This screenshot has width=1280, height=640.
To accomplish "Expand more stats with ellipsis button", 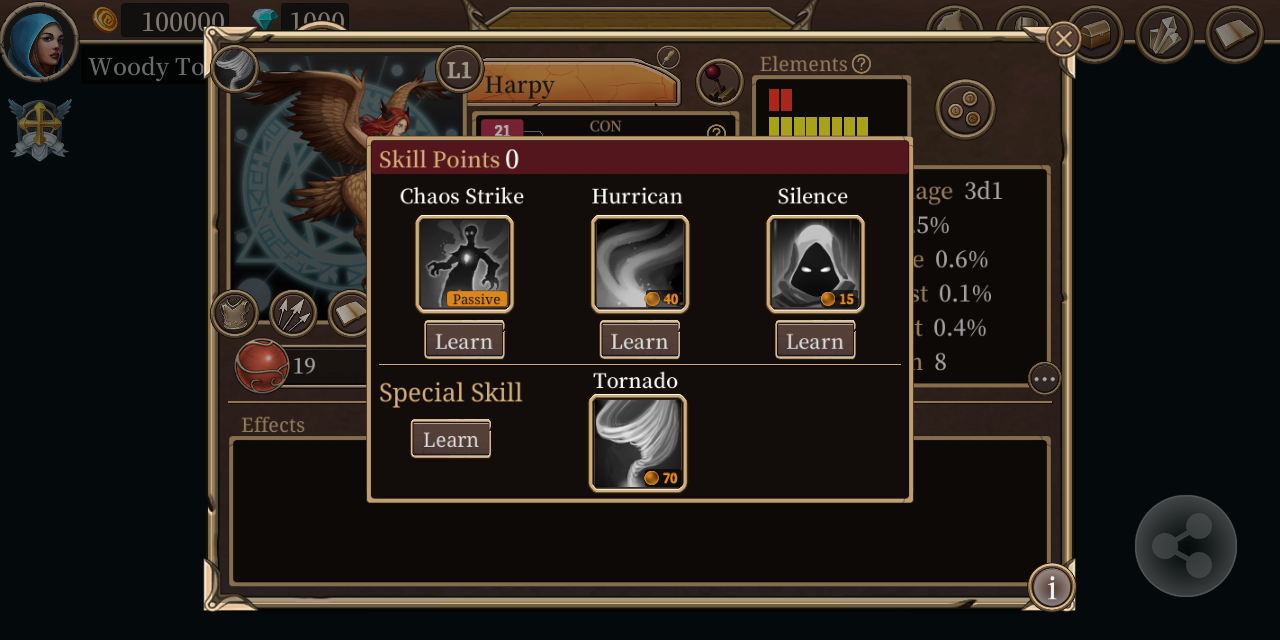I will pos(1044,378).
